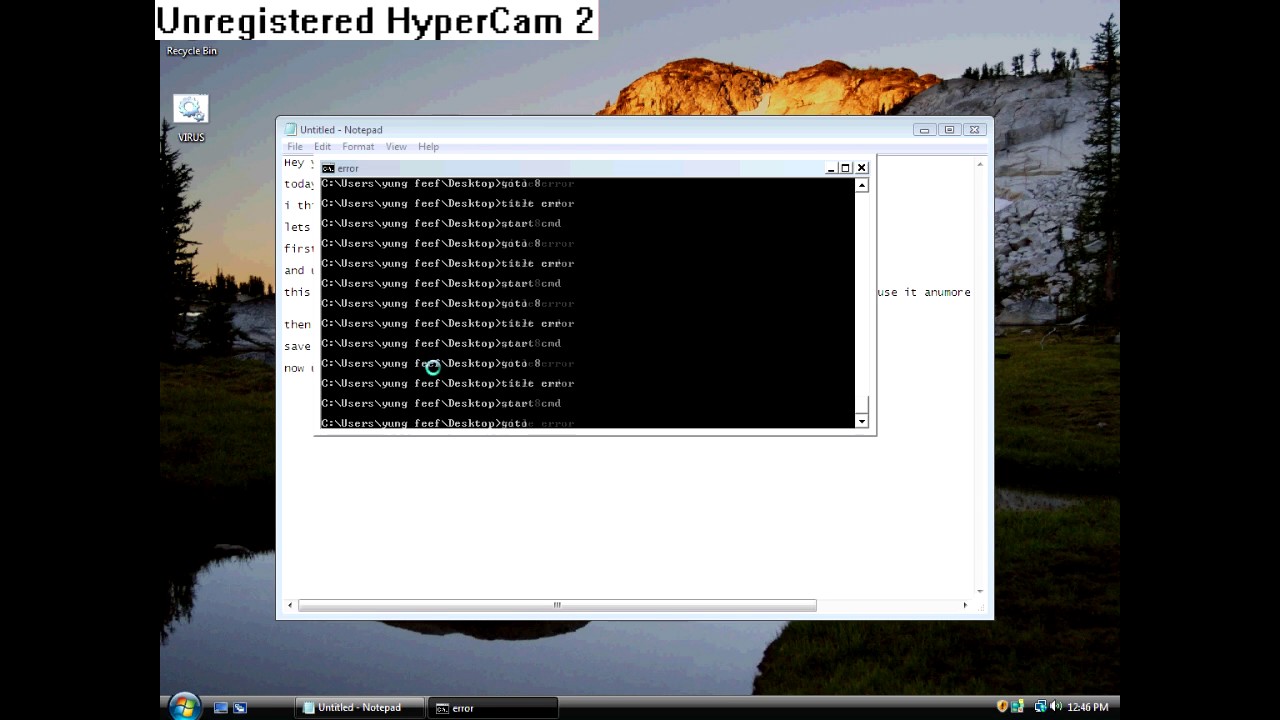Open the Format menu in Notepad
The image size is (1280, 720).
pyautogui.click(x=358, y=147)
